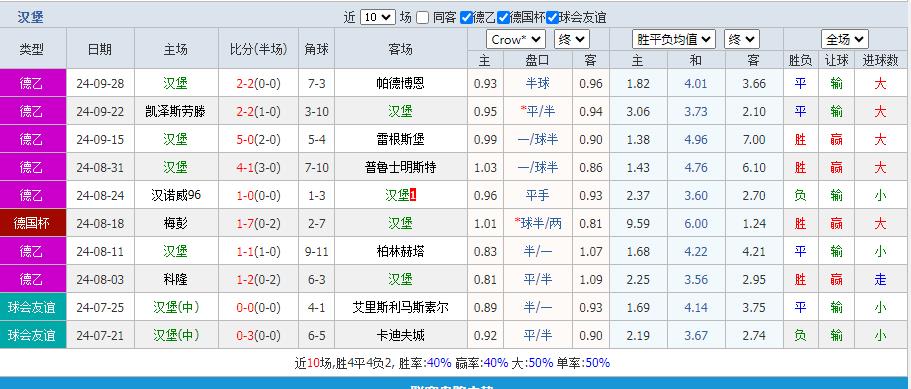
Task: Click the 单率:50% summary text
Action: (x=583, y=363)
